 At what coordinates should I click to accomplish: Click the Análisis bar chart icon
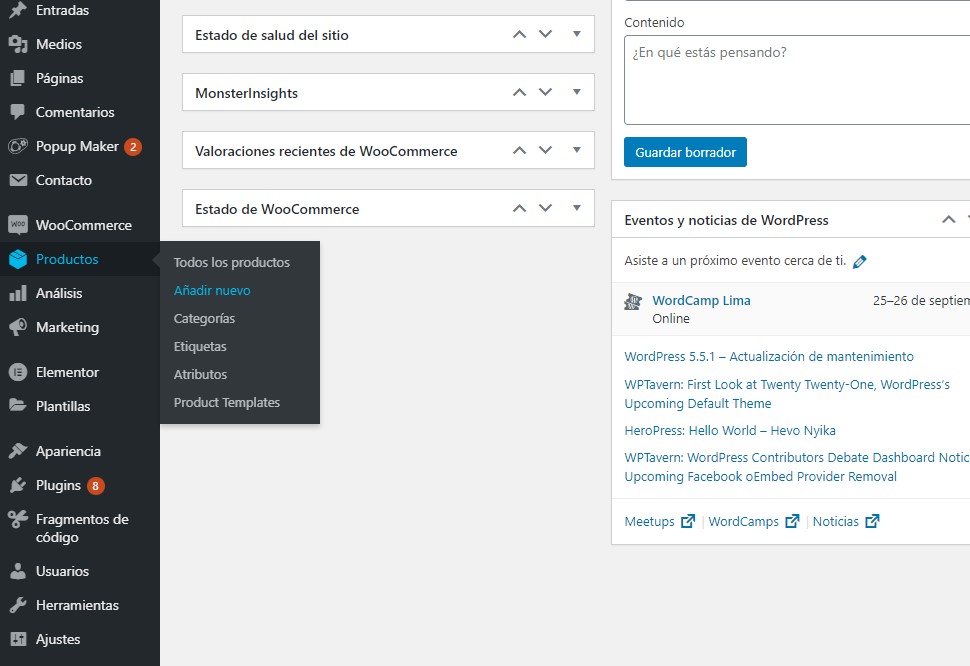click(x=18, y=293)
